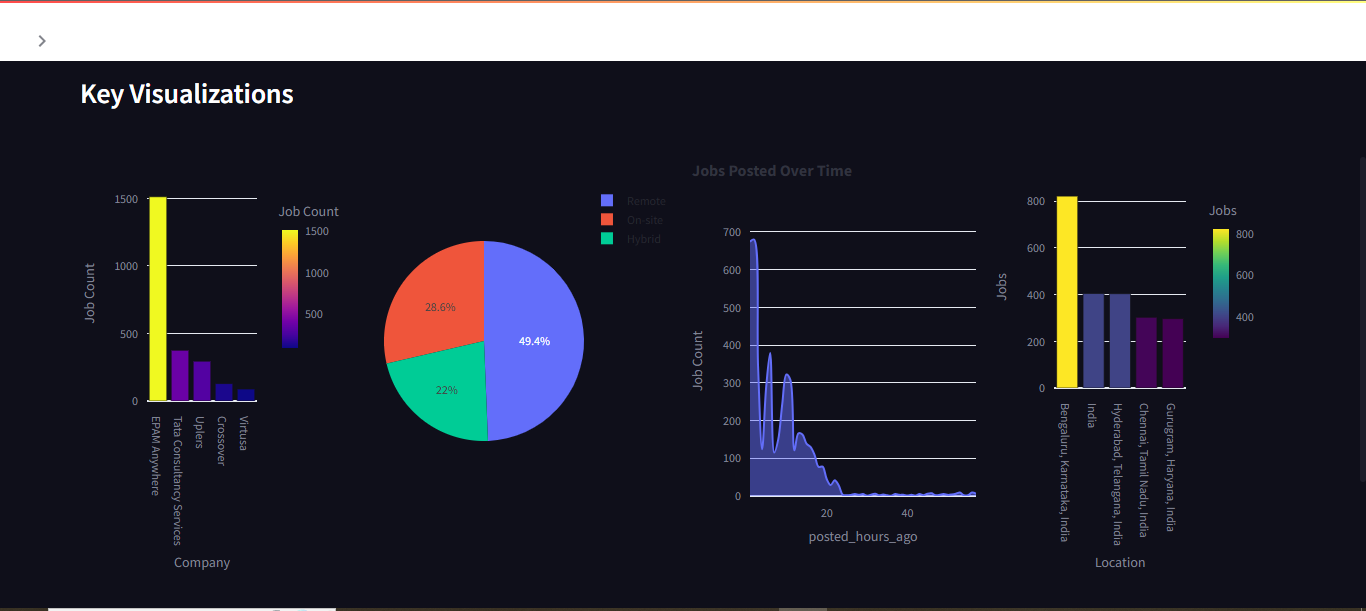The image size is (1366, 611).
Task: Click the tallest peak in area chart
Action: tap(753, 245)
